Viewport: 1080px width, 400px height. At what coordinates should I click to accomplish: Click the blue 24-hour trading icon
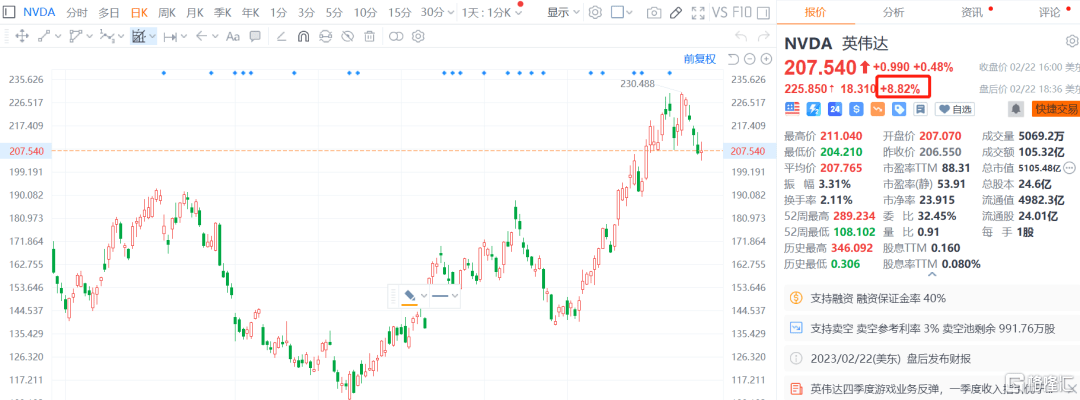(835, 108)
